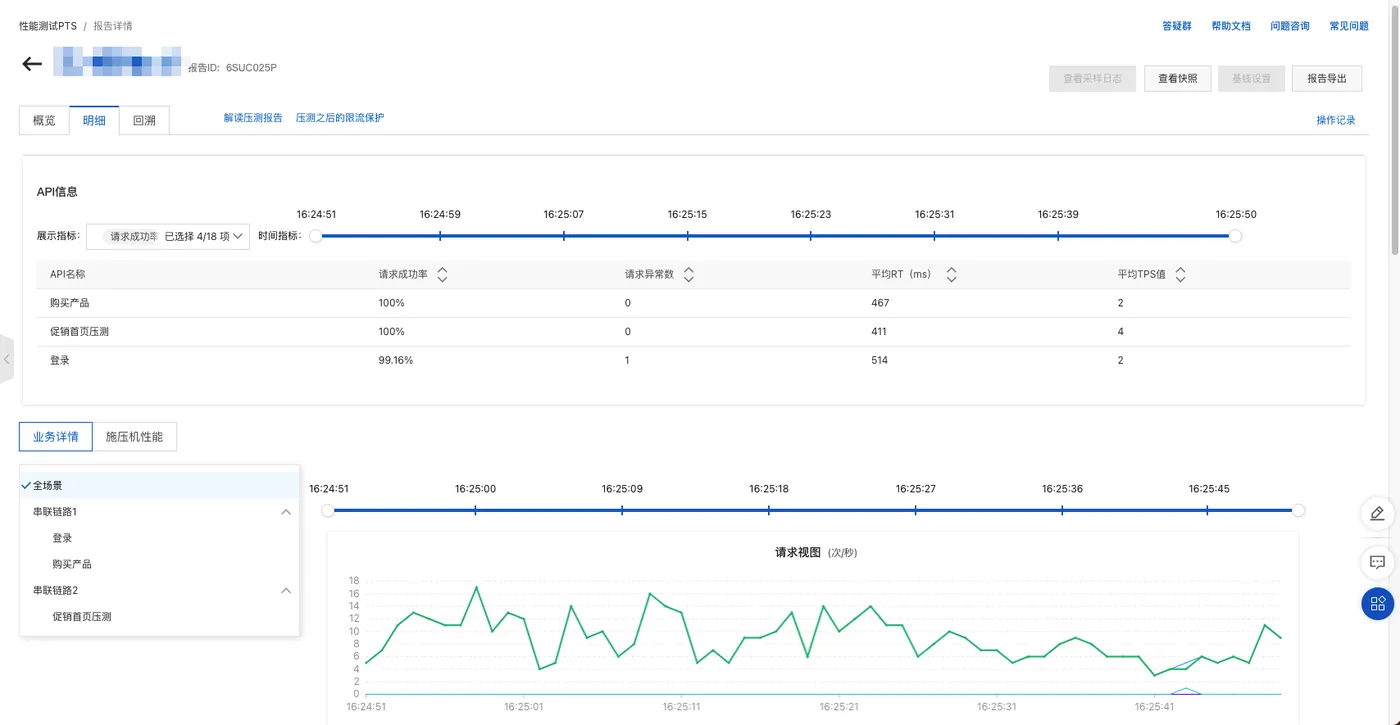
Task: Click the 16:25:23 API timeline tick
Action: 811,236
